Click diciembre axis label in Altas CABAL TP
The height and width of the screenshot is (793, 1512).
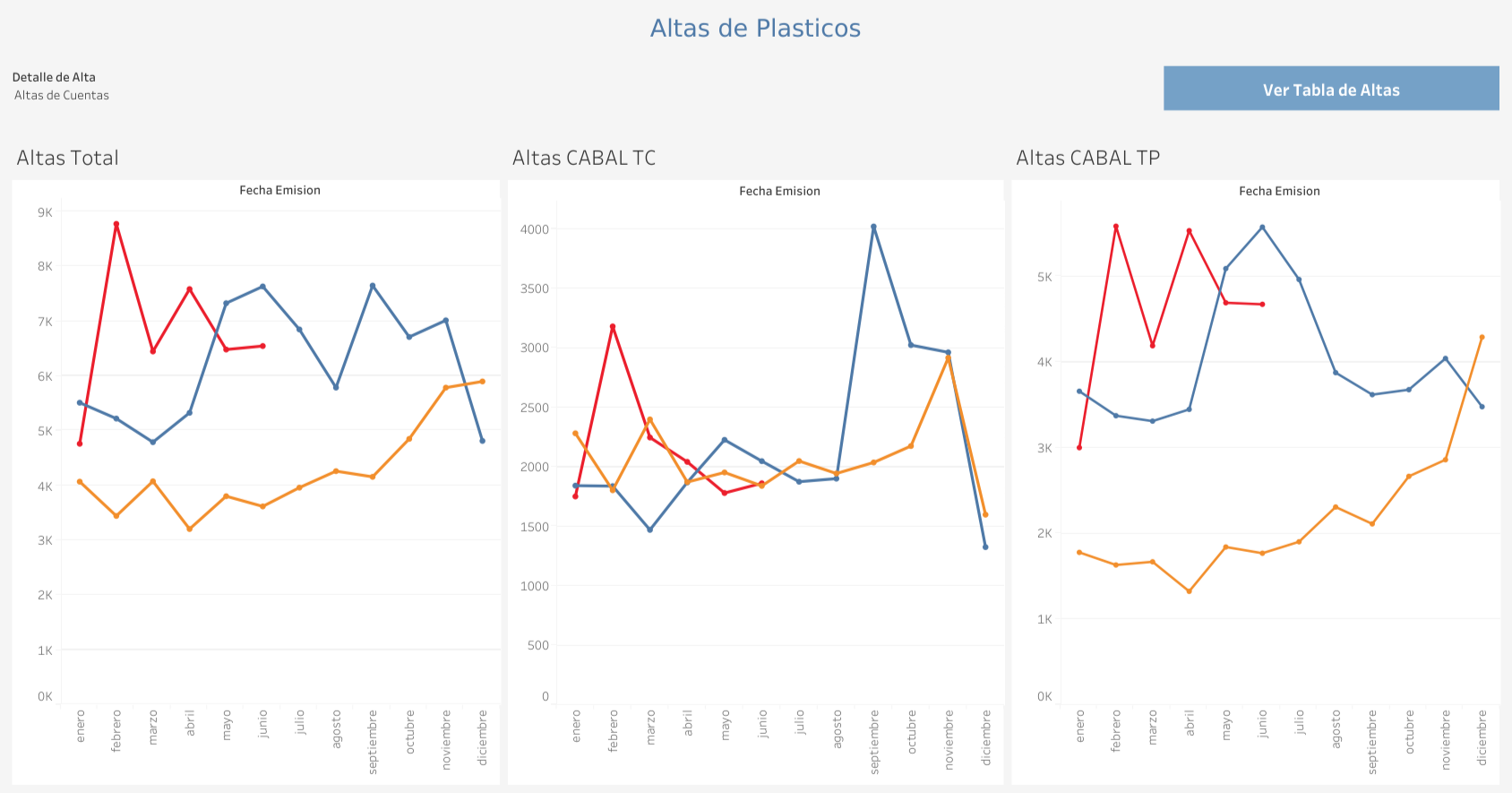coord(1482,737)
